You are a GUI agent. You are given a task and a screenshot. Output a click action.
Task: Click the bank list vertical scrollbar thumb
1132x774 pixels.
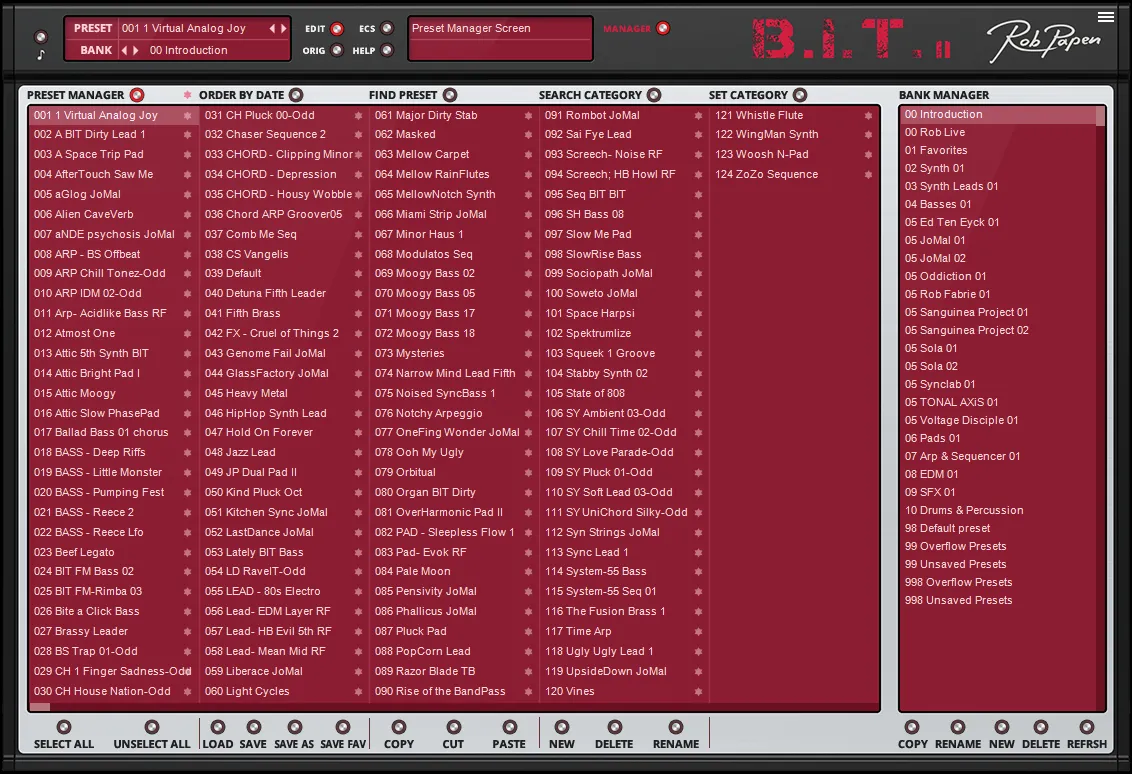click(x=1101, y=116)
